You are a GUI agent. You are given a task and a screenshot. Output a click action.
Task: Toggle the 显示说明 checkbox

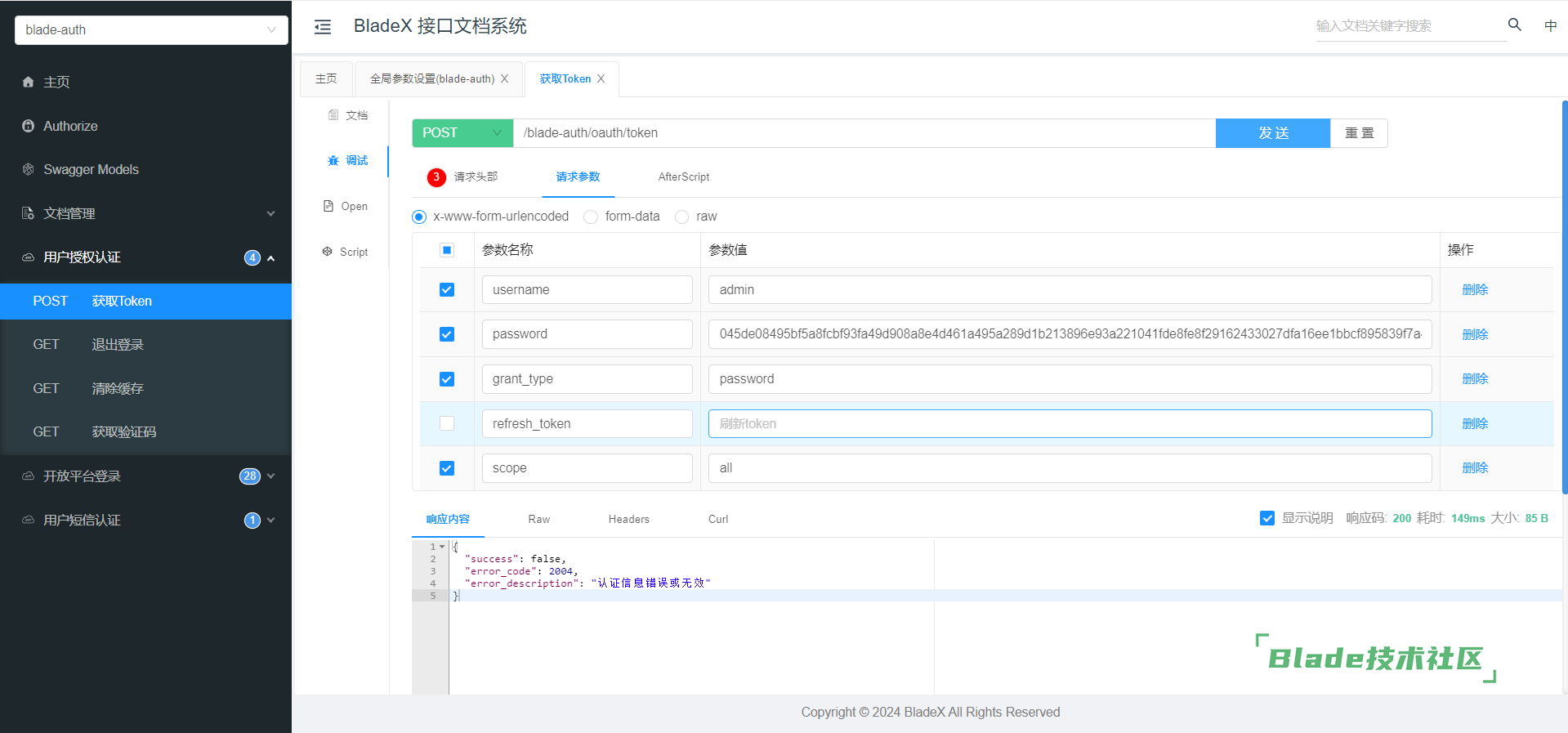click(1267, 518)
